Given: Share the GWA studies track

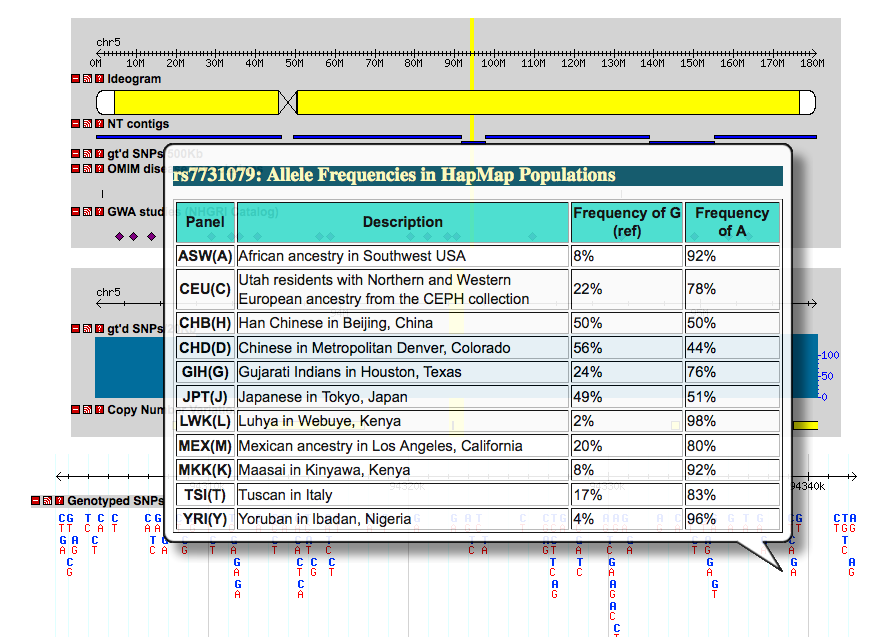Looking at the screenshot, I should pos(87,211).
